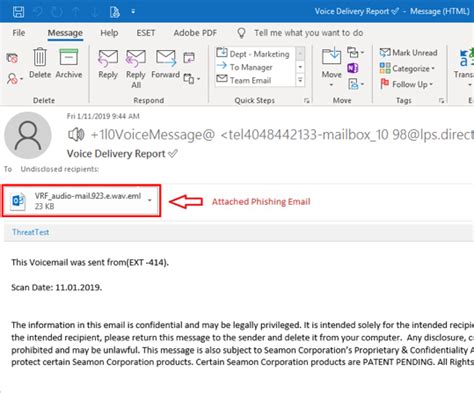
Task: Click the Scan Date: 11.01.2019 text
Action: point(57,287)
